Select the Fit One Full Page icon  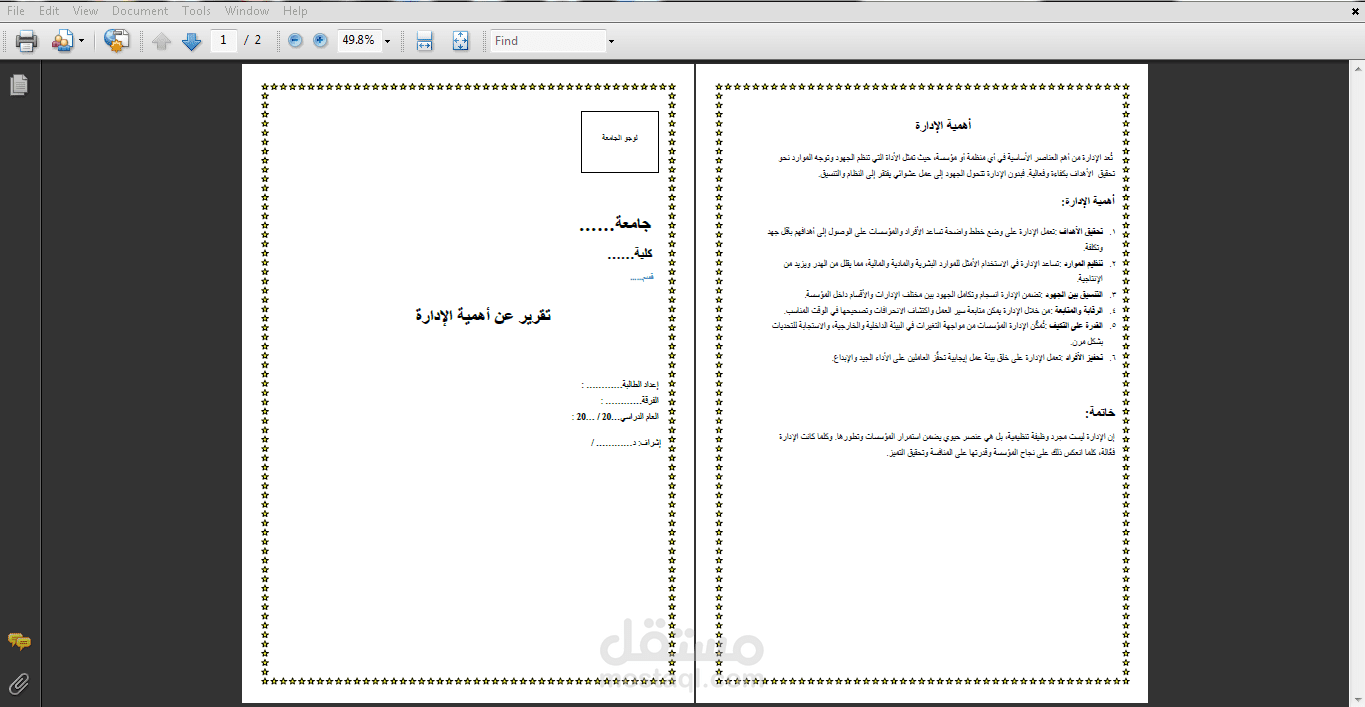click(x=460, y=41)
